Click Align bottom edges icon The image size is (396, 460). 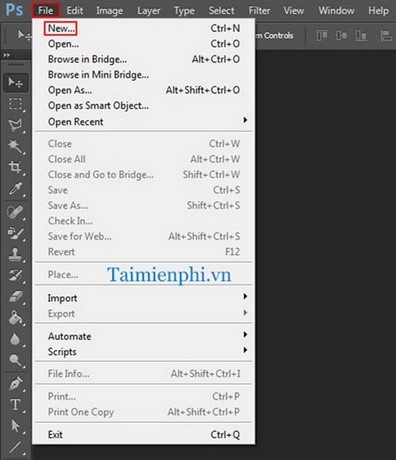pyautogui.click(x=361, y=35)
